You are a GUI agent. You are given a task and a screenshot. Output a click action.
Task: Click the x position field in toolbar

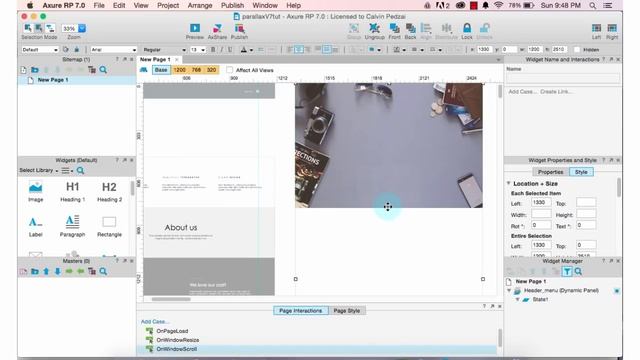click(484, 49)
